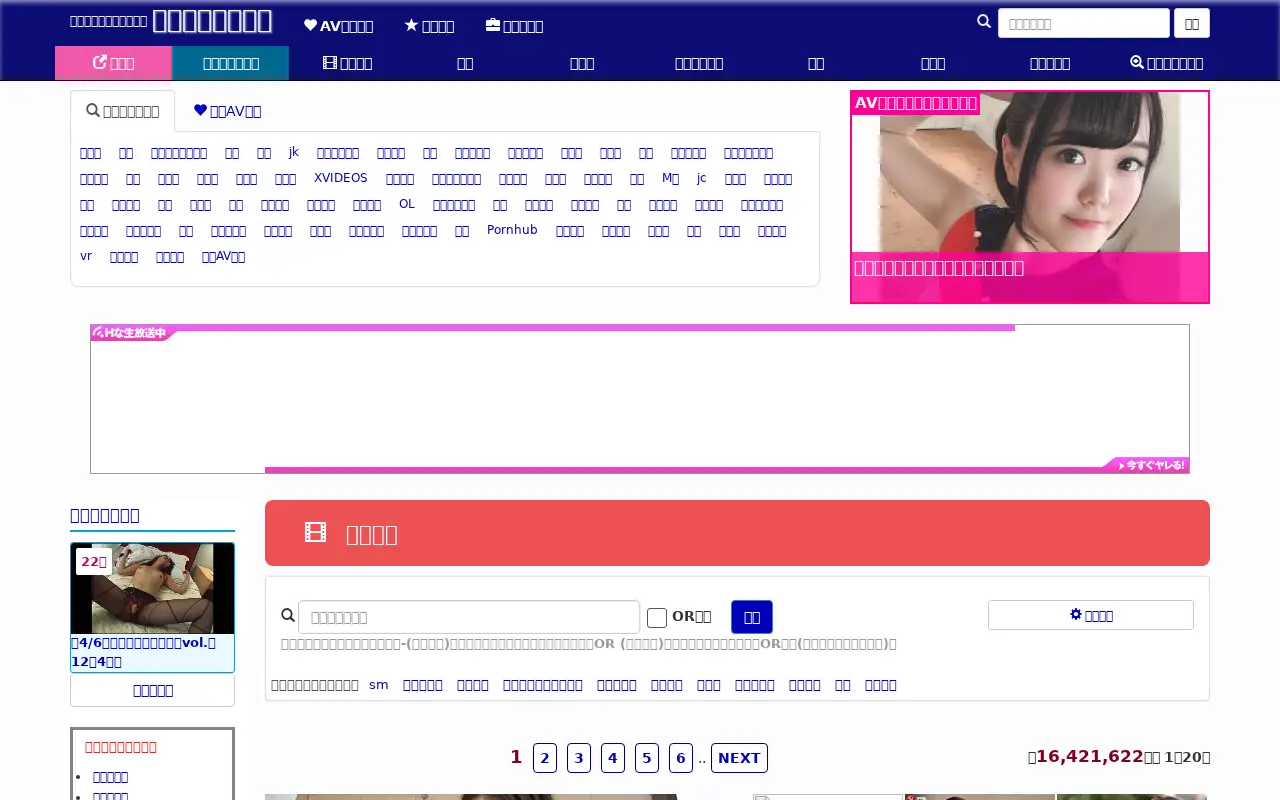Viewport: 1280px width, 800px height.
Task: Open the vr keyword link
Action: tap(86, 256)
